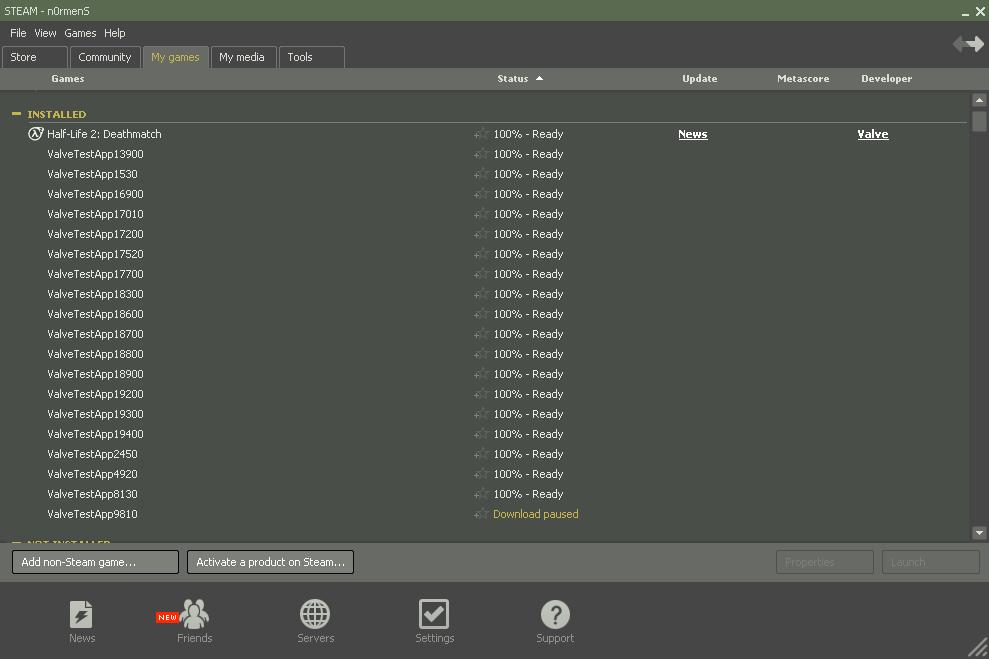Select the My games tab
The height and width of the screenshot is (659, 989).
[175, 57]
